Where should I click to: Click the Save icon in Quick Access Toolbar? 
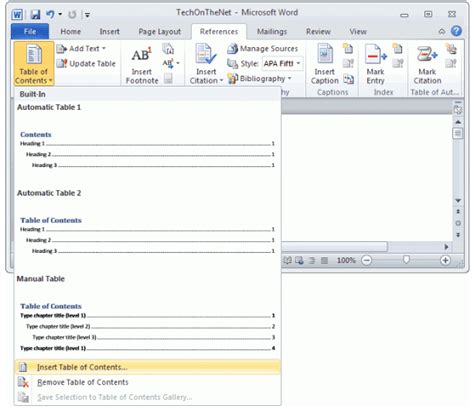pyautogui.click(x=35, y=14)
